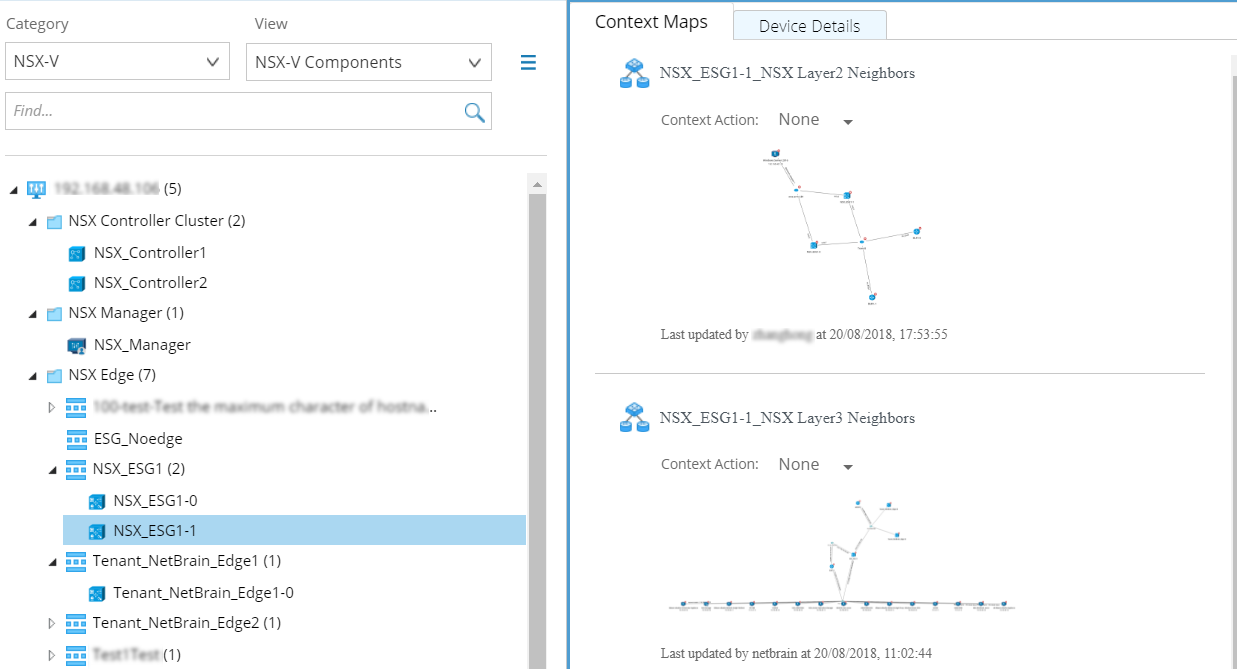This screenshot has height=669, width=1237.
Task: Click the ESG_Noedge edge icon
Action: [76, 439]
